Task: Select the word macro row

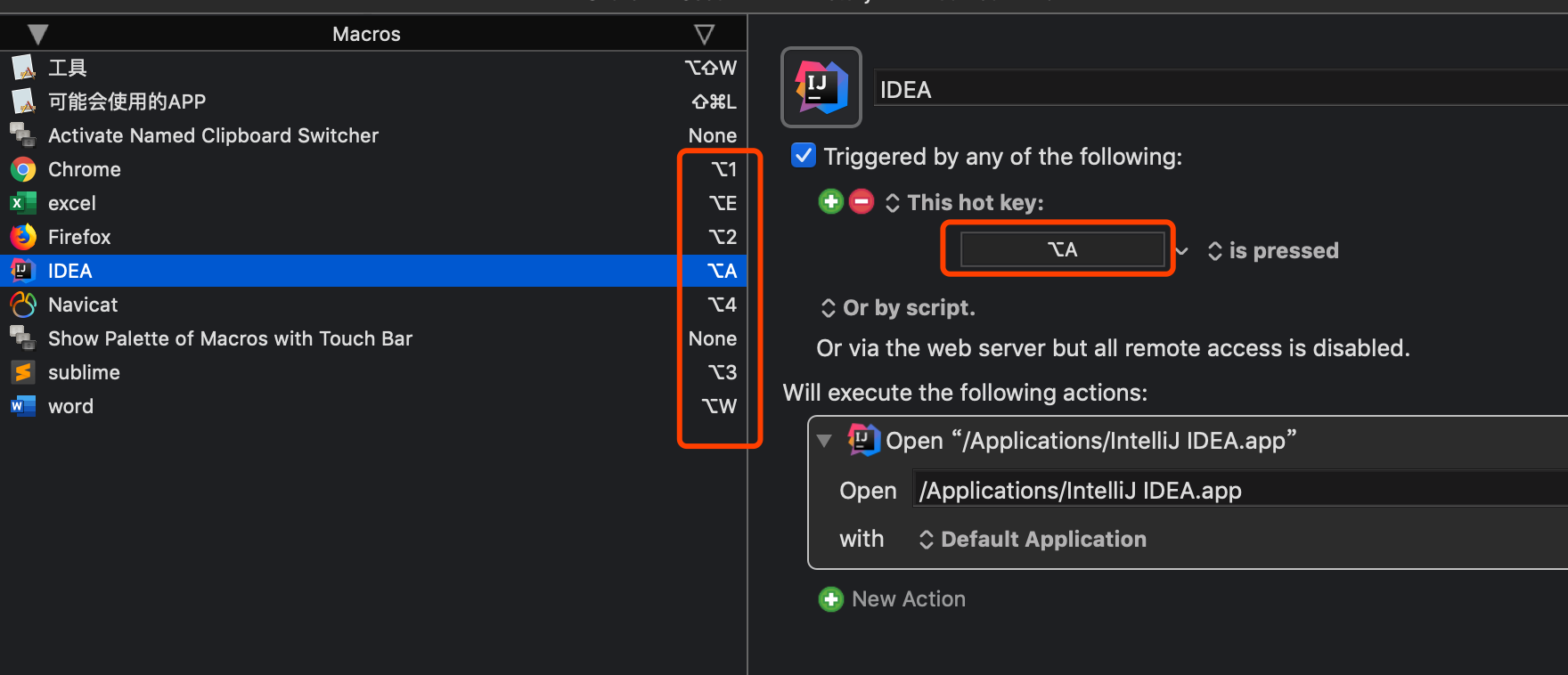Action: (x=373, y=406)
